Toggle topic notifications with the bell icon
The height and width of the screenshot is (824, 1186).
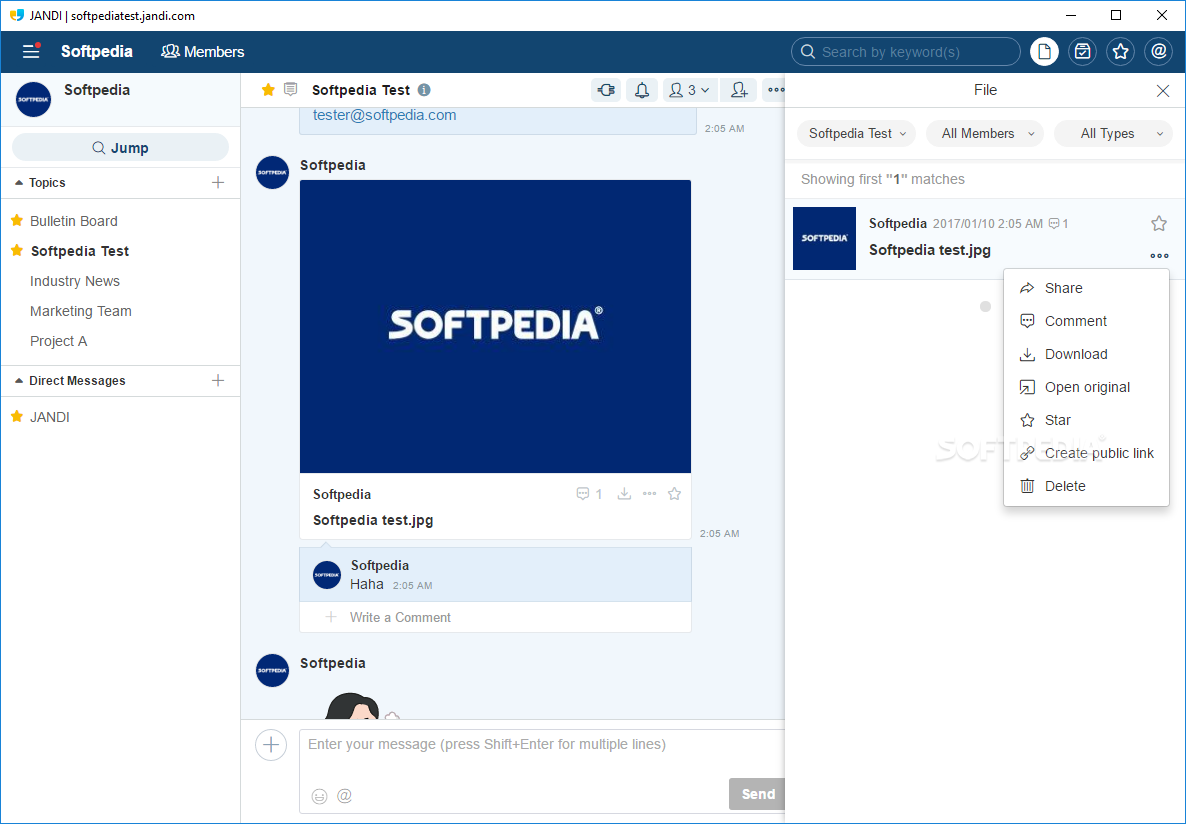[641, 90]
